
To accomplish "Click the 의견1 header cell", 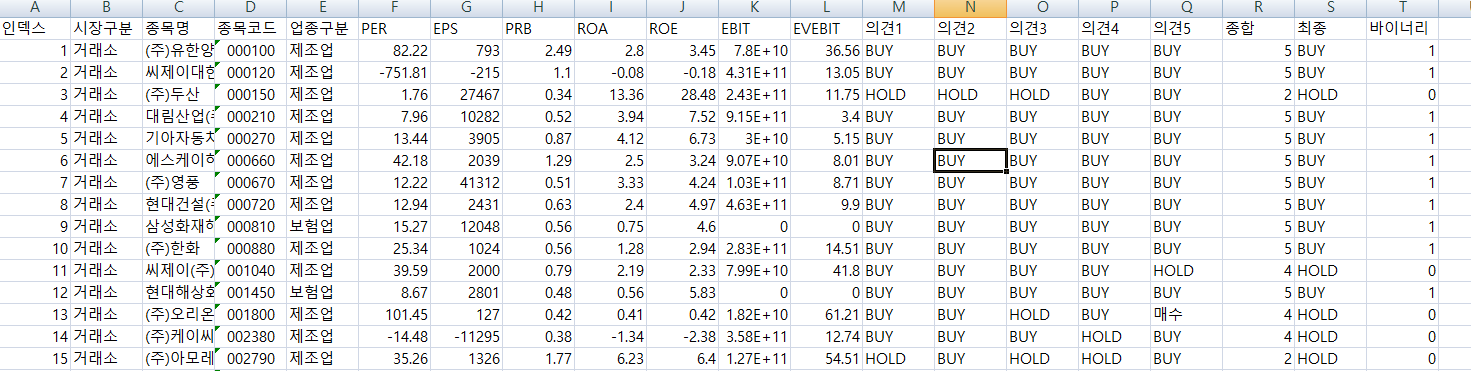I will tap(898, 28).
